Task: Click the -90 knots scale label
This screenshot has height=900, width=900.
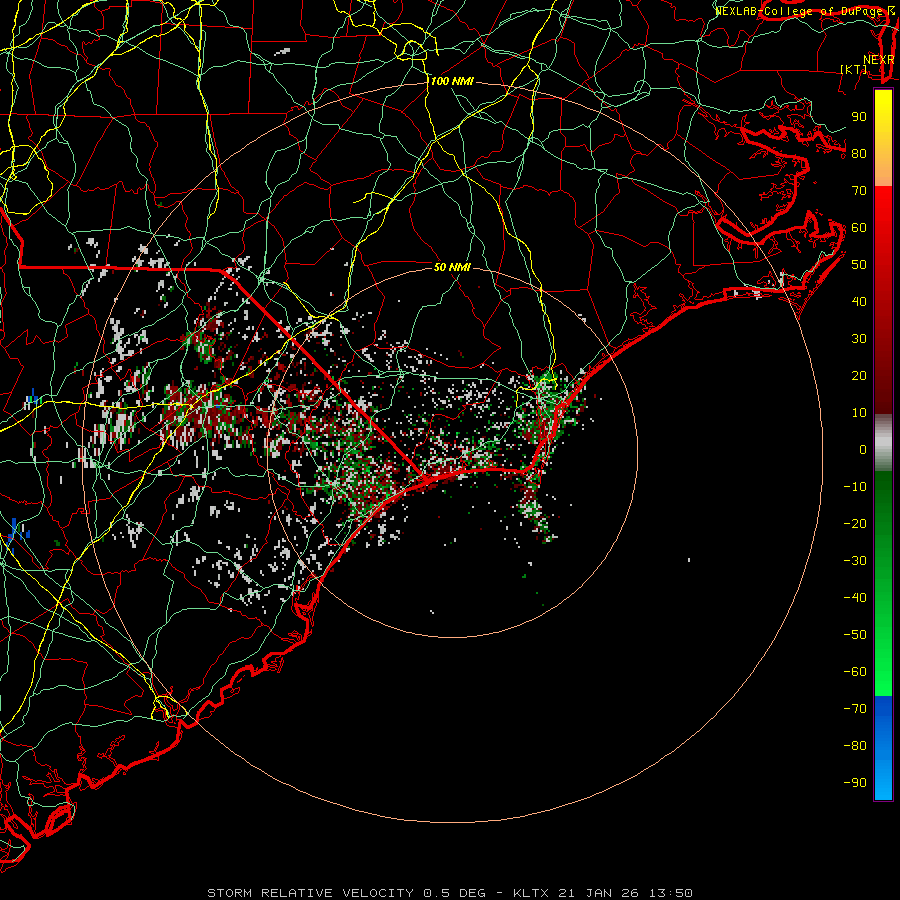Action: click(855, 782)
